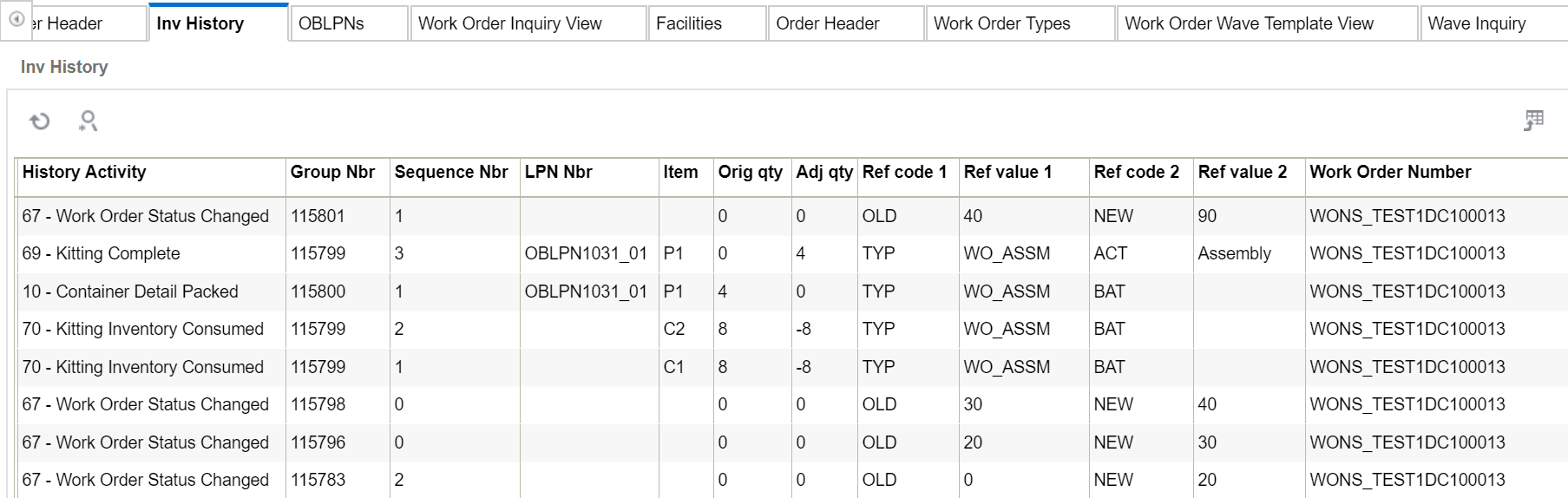
Task: Open the Work Order Types tab
Action: pos(1020,23)
